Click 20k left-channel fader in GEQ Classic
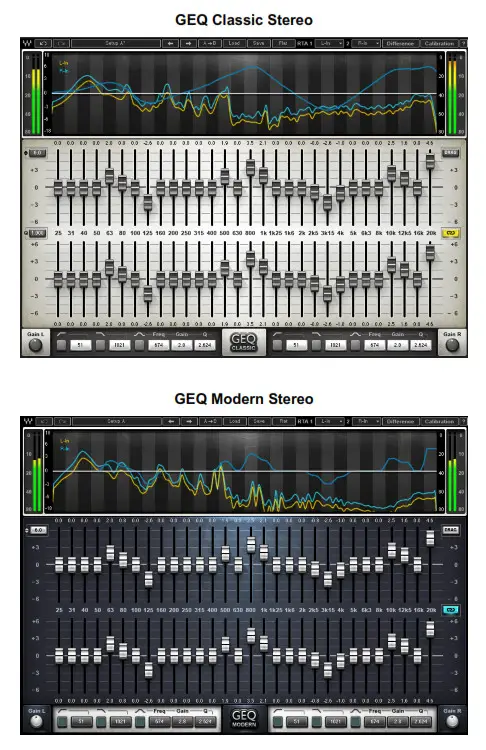This screenshot has height=750, width=486. 430,161
